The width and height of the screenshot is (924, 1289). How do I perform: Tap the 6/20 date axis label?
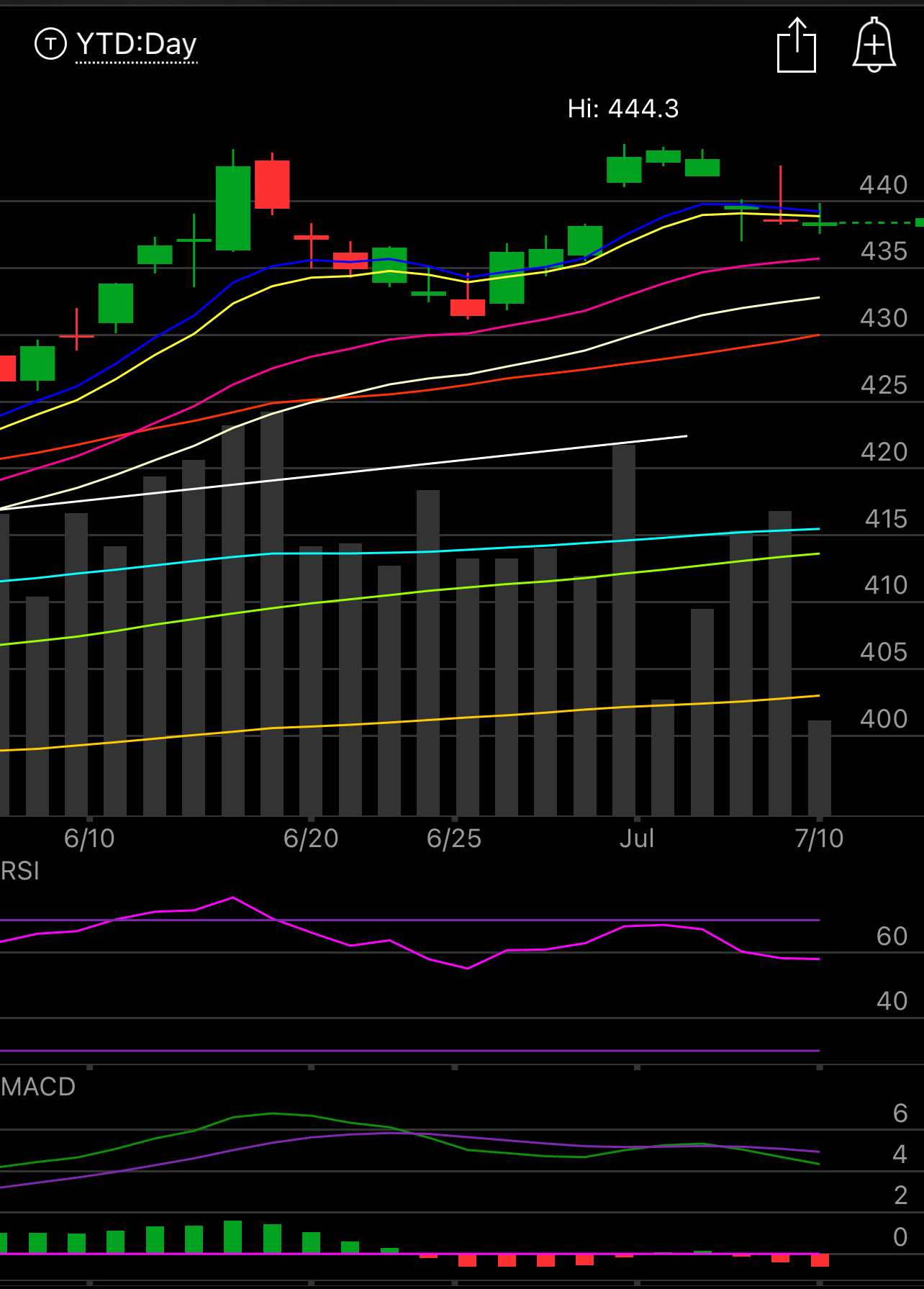click(x=311, y=838)
